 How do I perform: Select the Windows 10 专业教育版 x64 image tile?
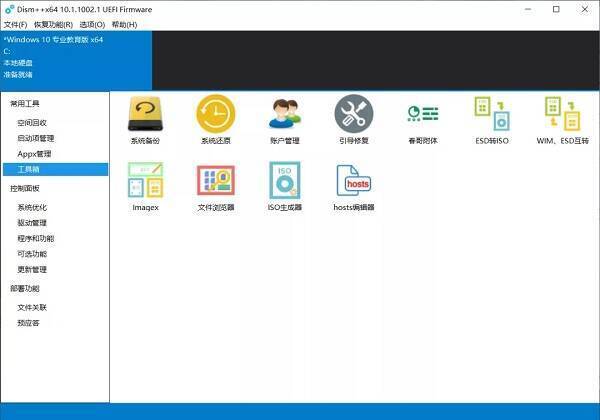pos(76,60)
